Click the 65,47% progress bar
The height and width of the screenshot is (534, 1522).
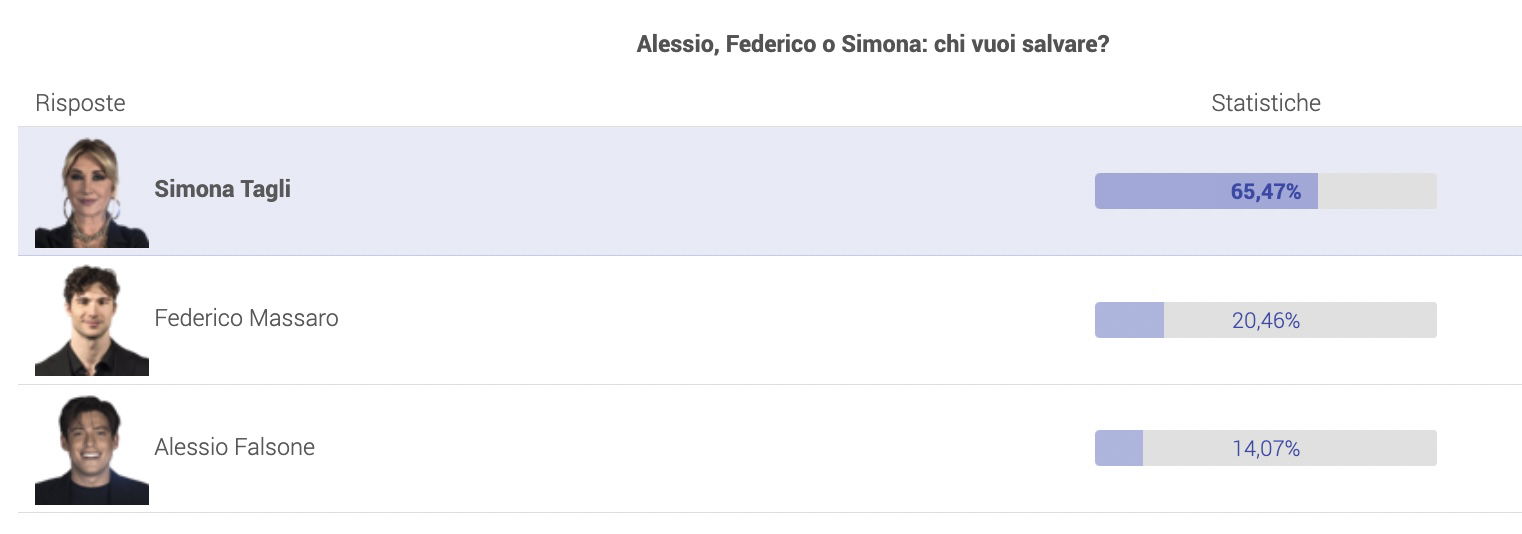[x=1265, y=191]
